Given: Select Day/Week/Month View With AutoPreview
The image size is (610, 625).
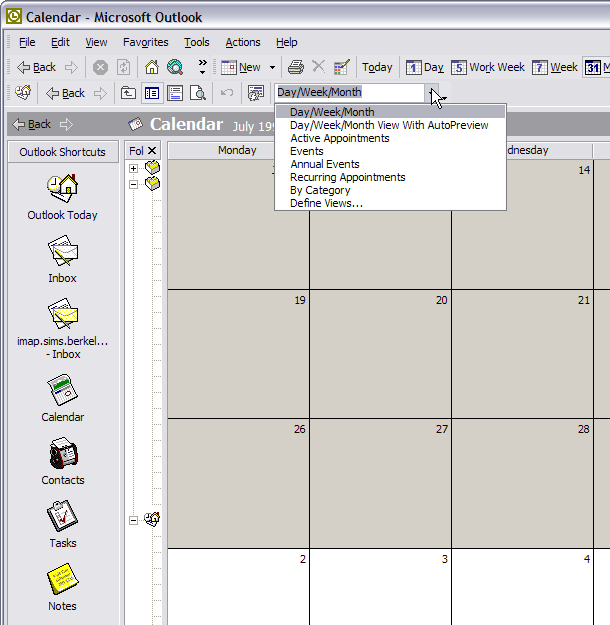Looking at the screenshot, I should 391,125.
